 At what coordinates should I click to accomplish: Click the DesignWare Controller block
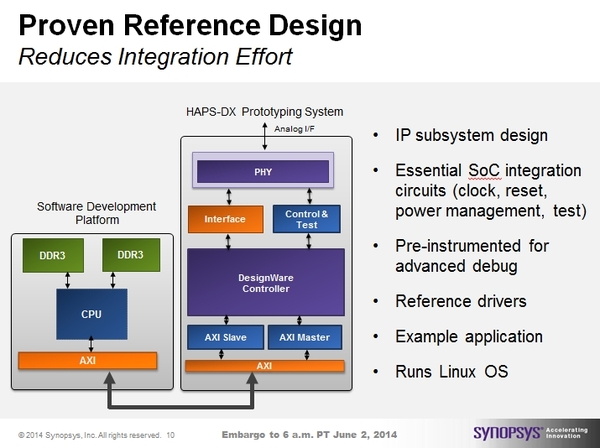266,282
